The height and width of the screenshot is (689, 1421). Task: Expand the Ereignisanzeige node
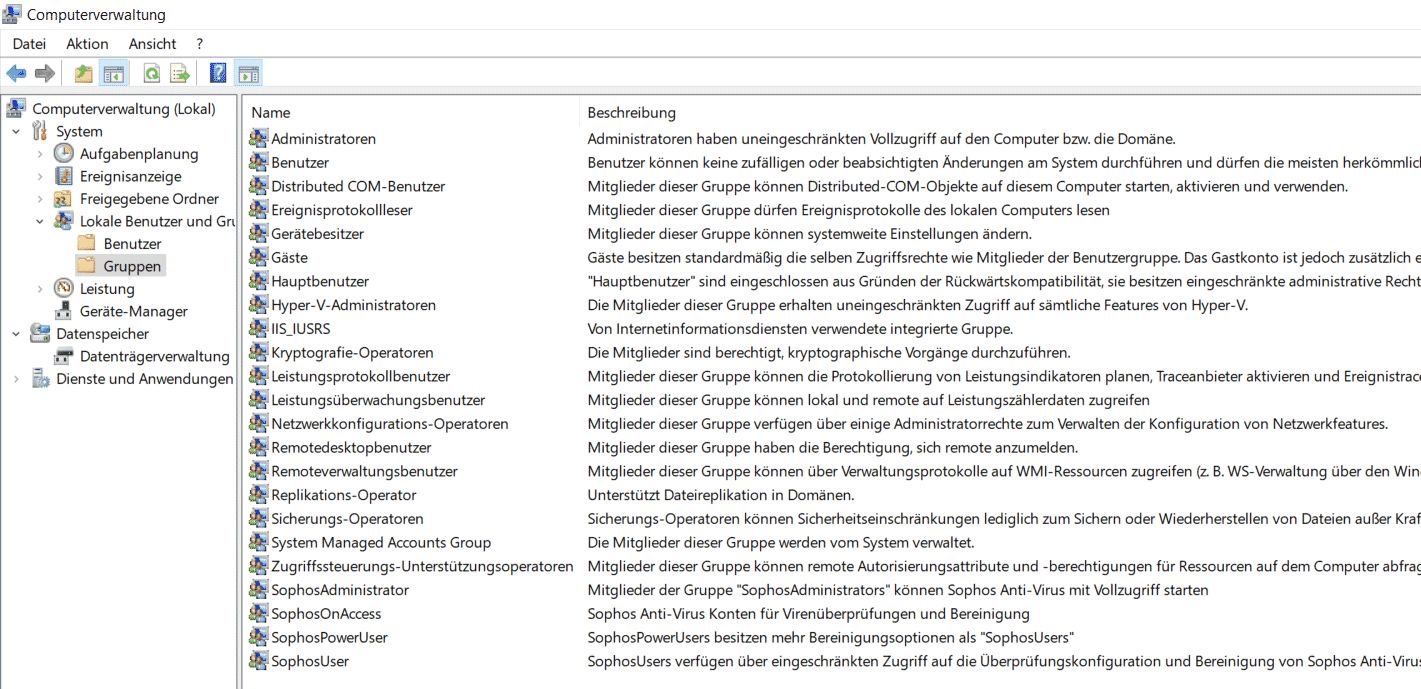pos(40,176)
